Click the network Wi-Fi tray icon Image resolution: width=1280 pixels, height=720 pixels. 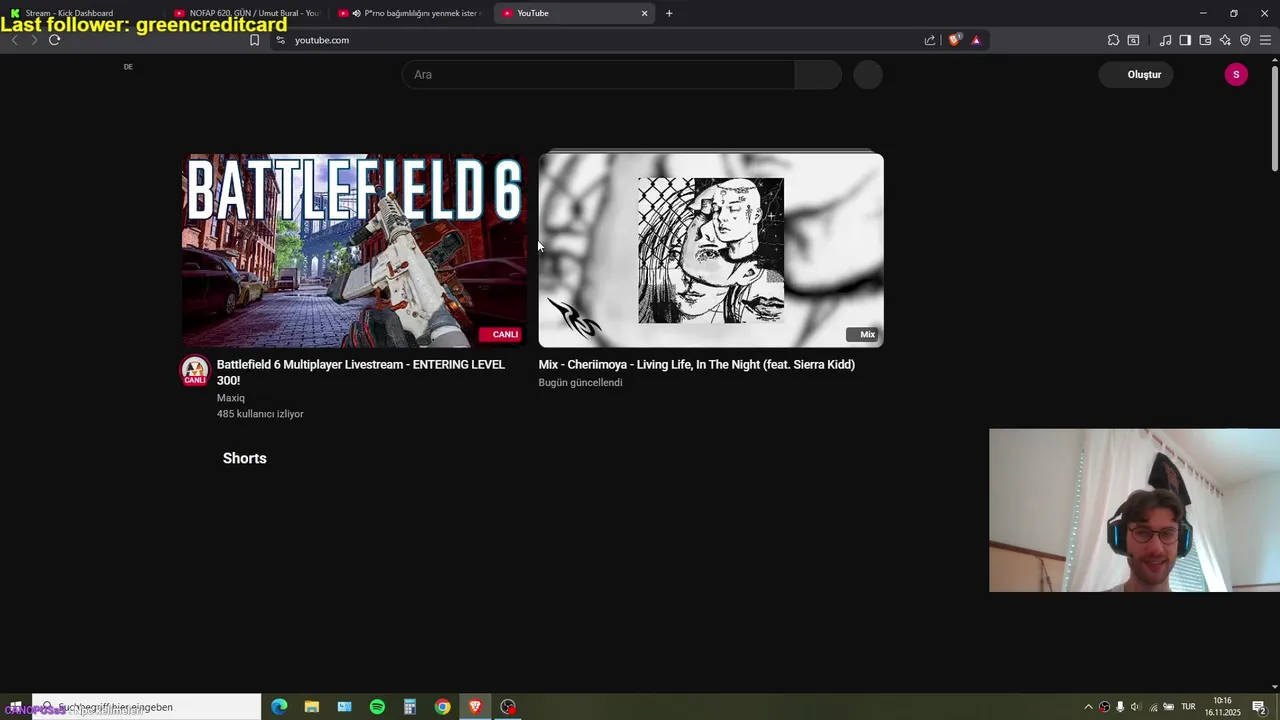point(1152,707)
